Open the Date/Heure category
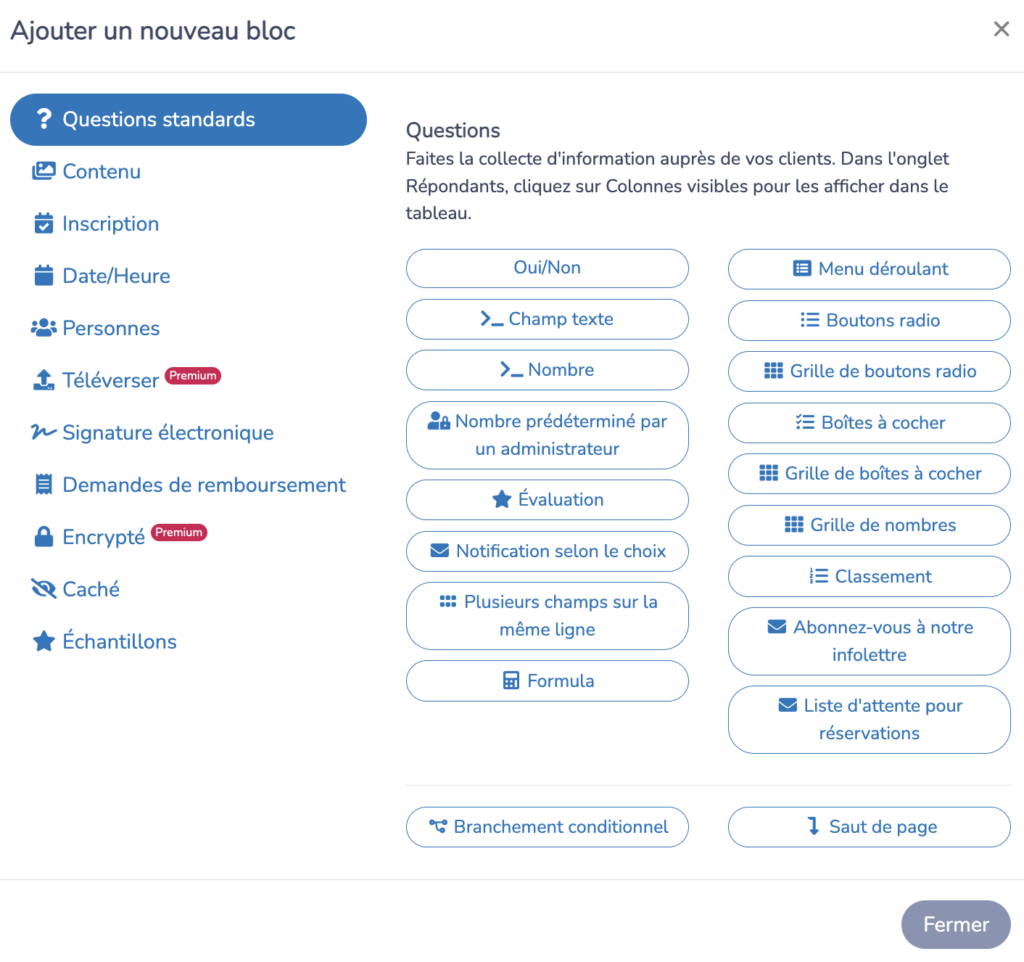The height and width of the screenshot is (962, 1024). 115,276
